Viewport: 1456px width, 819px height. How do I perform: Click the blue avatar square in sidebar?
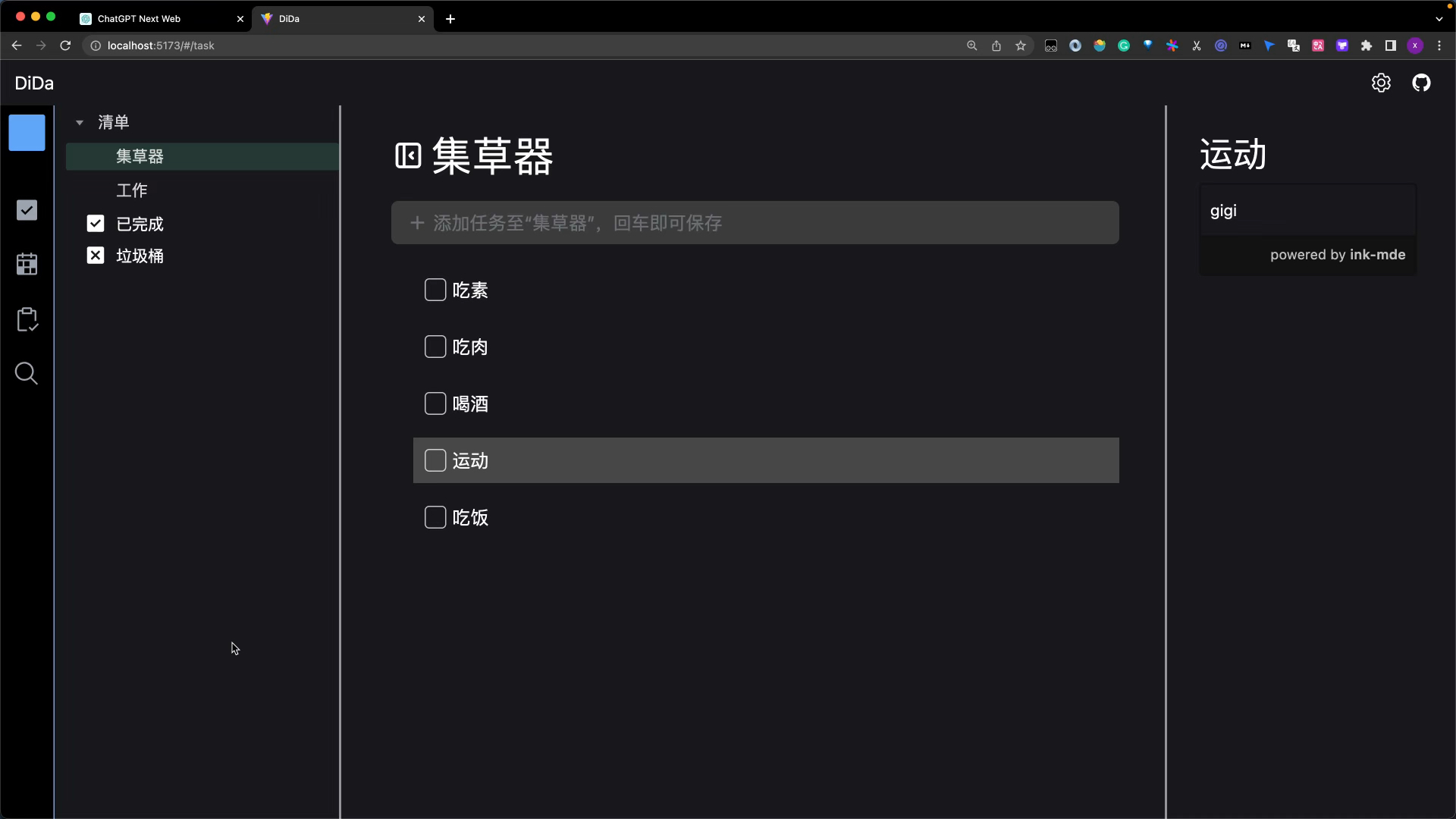(x=27, y=133)
